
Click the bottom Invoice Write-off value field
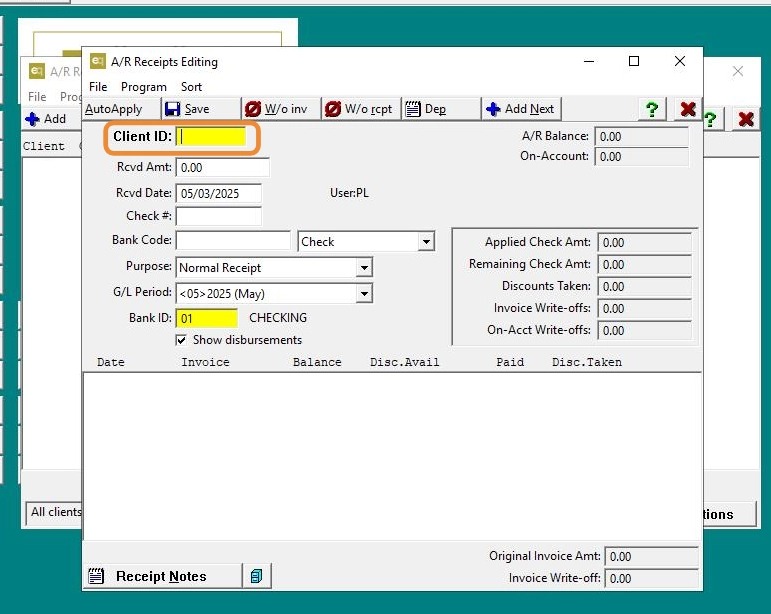click(652, 578)
